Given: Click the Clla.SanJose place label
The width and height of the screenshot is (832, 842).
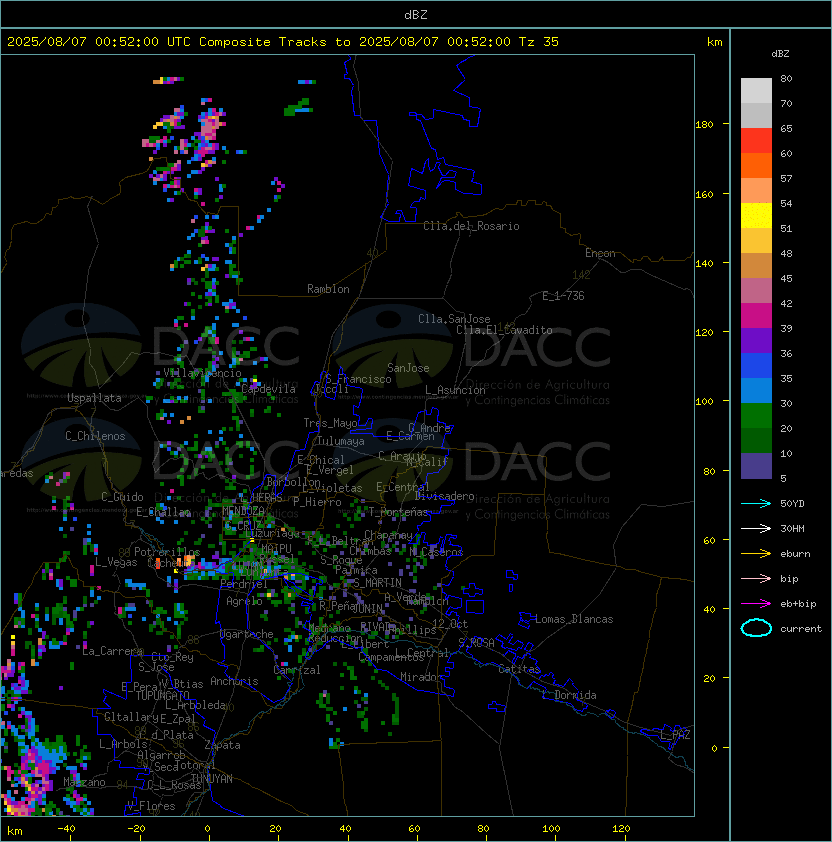Looking at the screenshot, I should click(x=454, y=319).
